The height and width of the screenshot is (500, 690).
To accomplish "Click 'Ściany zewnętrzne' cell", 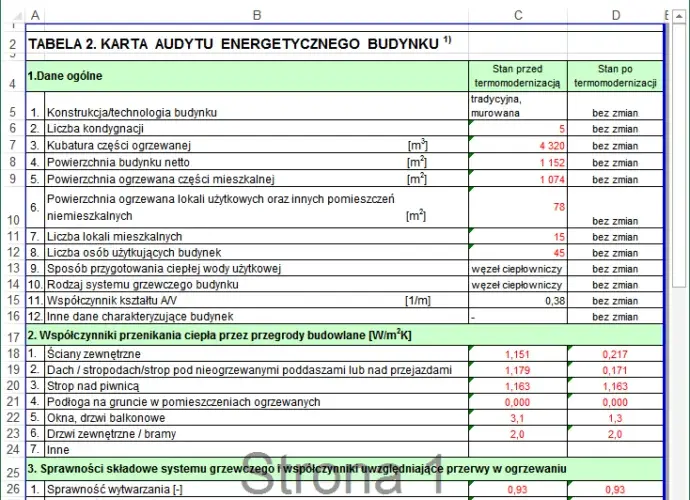I will click(x=257, y=354).
